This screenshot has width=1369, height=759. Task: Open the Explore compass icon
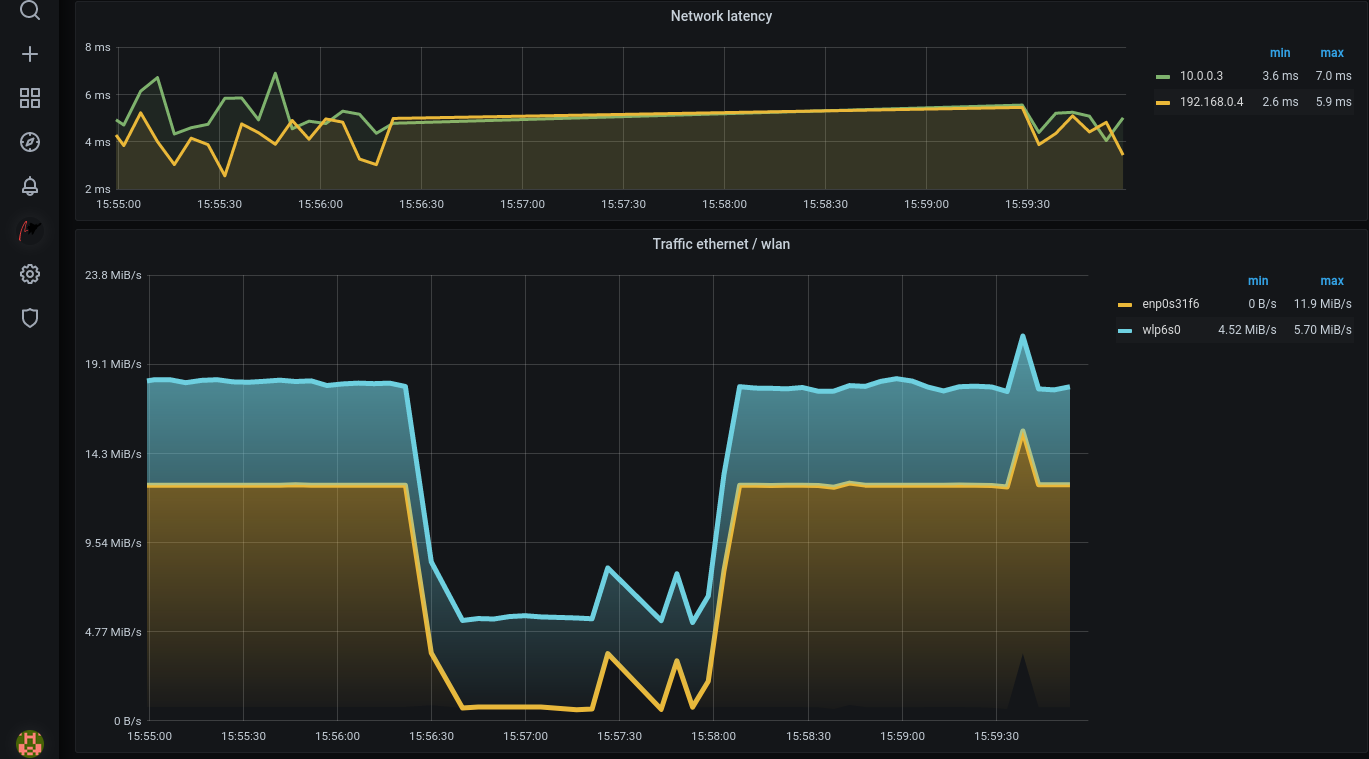pos(30,142)
